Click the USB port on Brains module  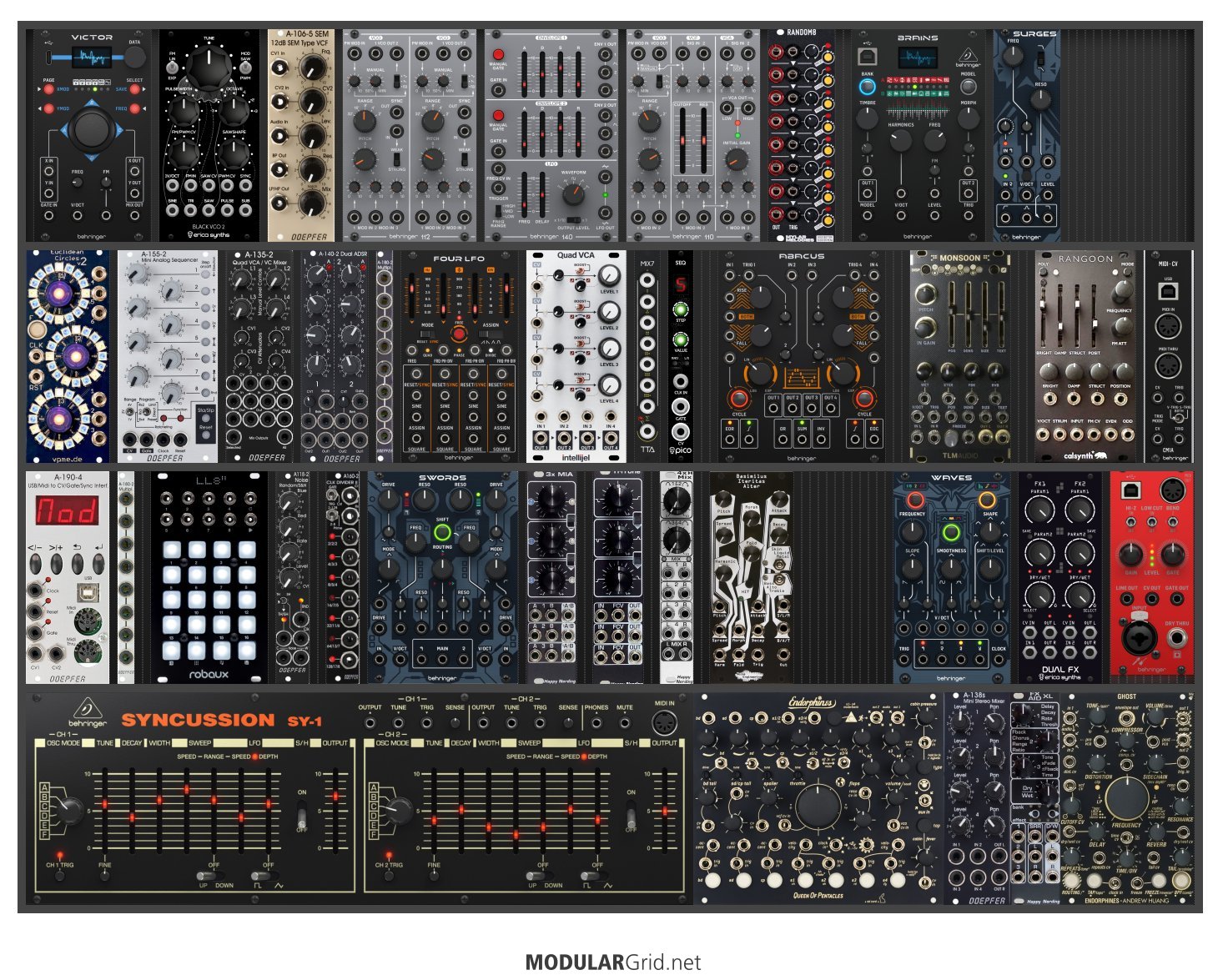coord(868,57)
